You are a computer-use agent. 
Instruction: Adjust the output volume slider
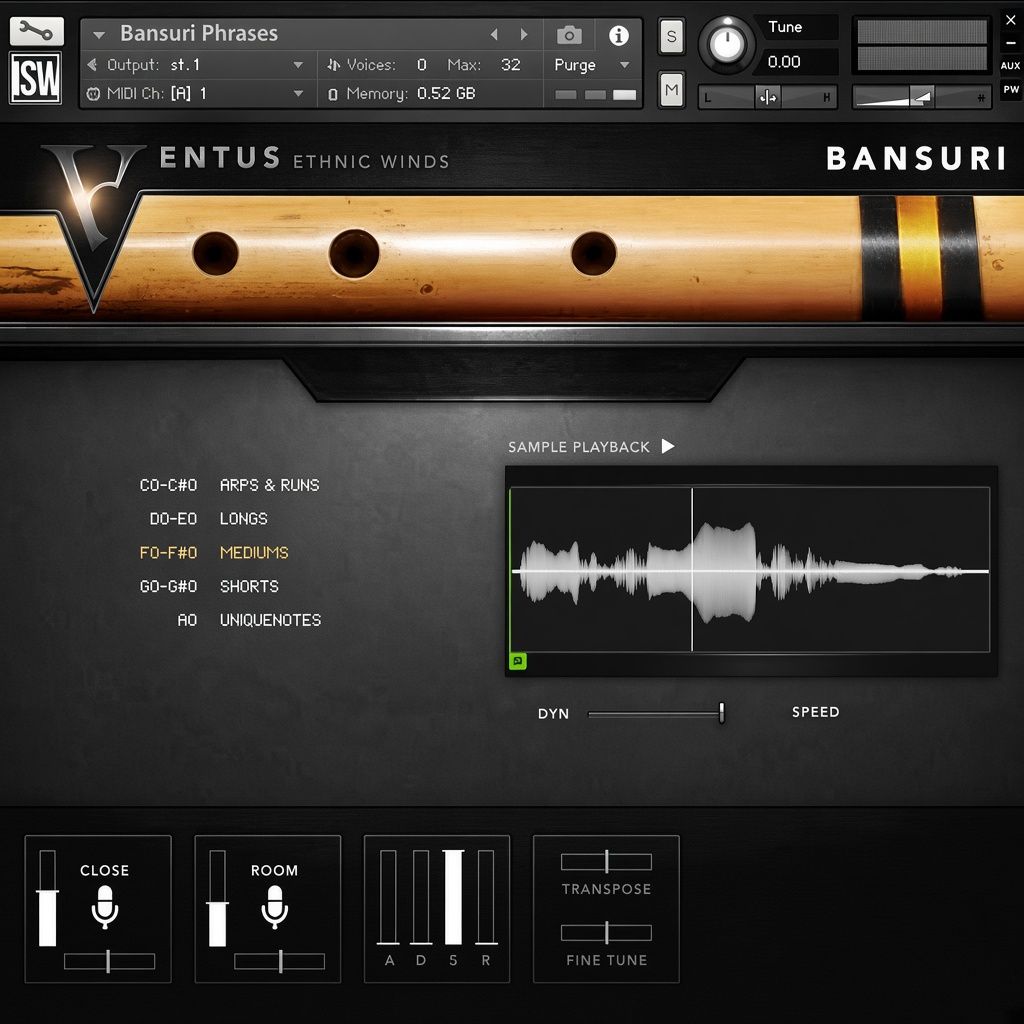[921, 98]
